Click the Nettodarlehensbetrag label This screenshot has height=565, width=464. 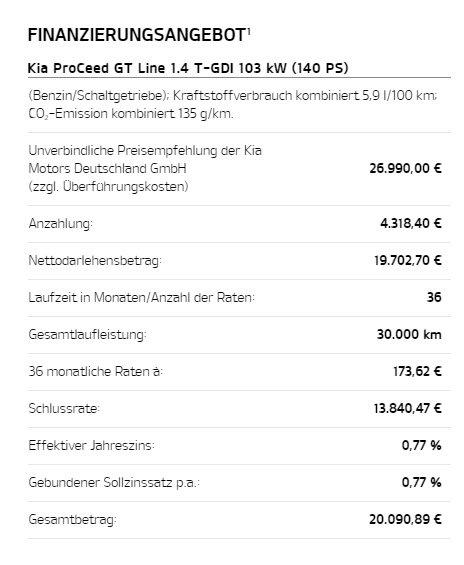tap(95, 261)
